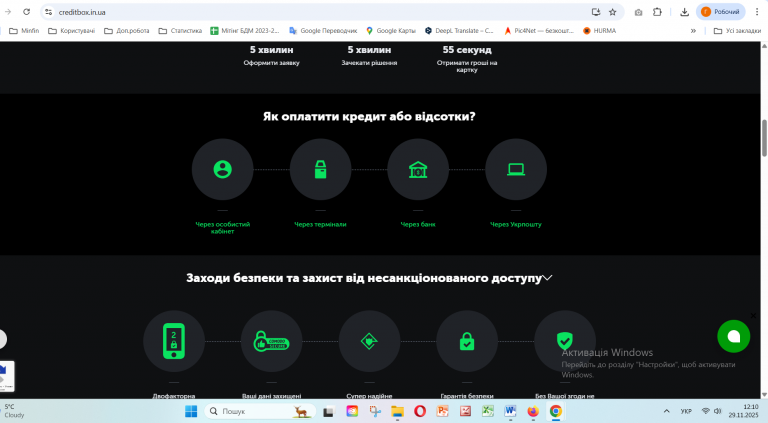
Task: Click the taskbar Пошук search box
Action: coord(260,411)
